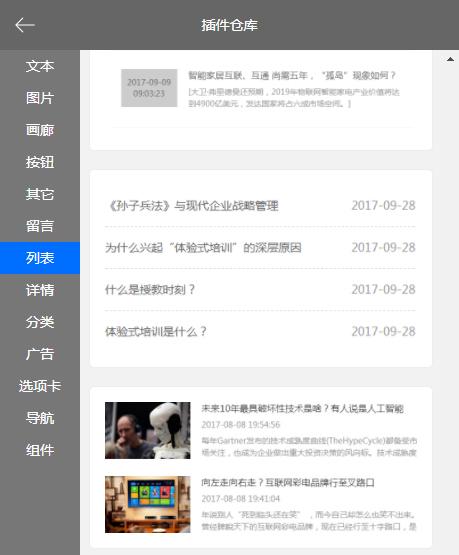Open the 导航 plugin category

(40, 418)
